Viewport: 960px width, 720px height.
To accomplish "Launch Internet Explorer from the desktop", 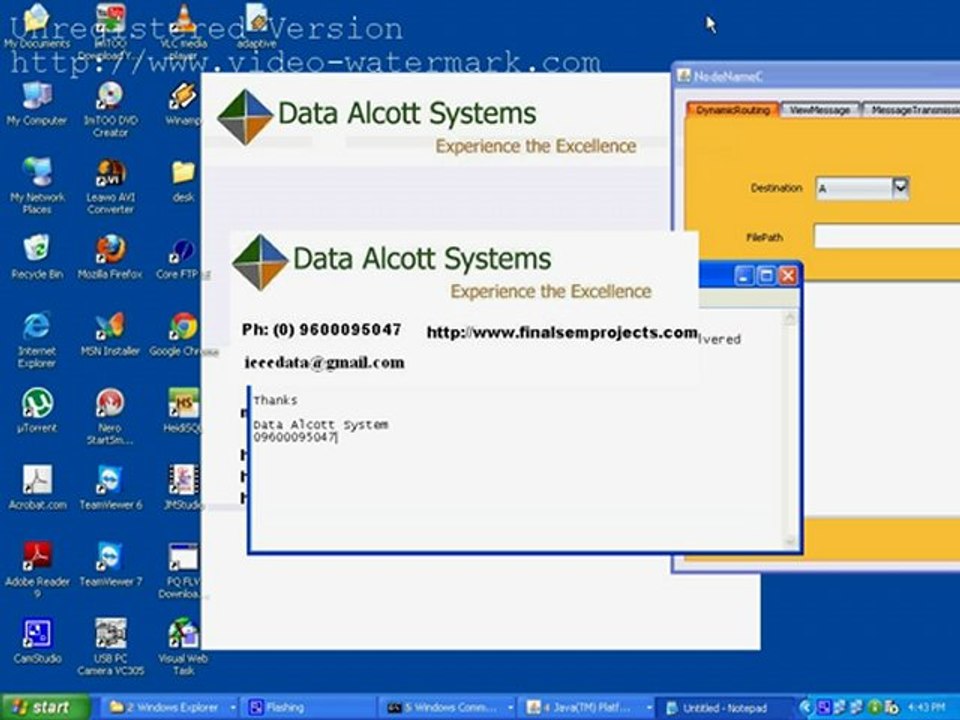I will click(x=37, y=340).
